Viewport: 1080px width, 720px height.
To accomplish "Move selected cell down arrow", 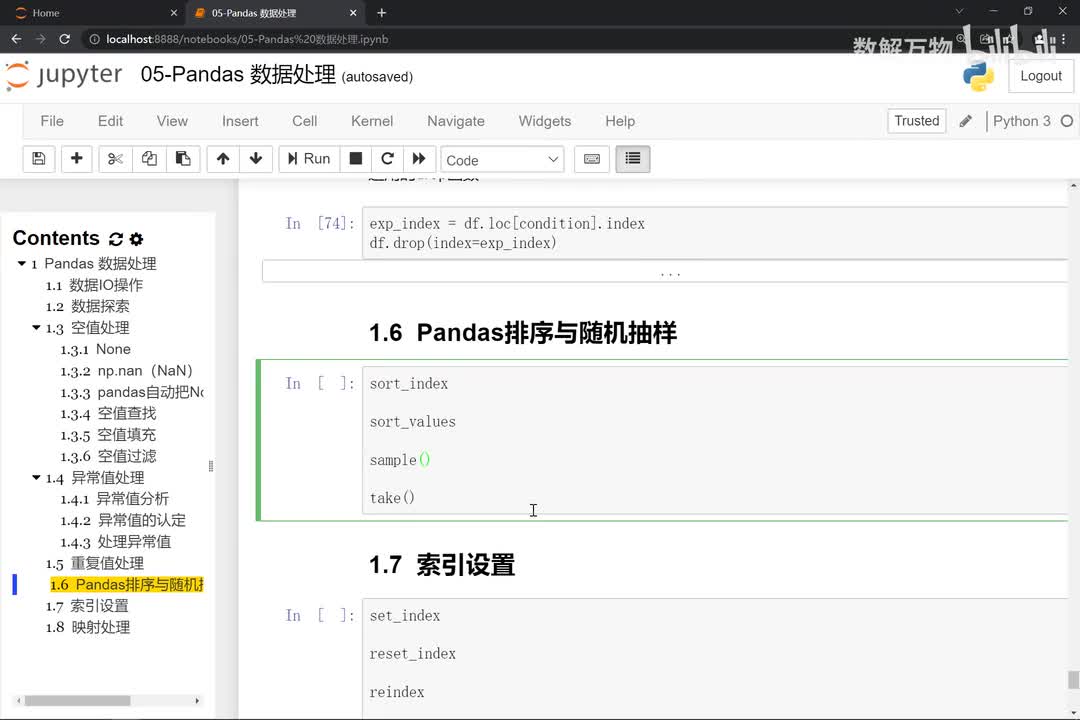I will point(256,159).
